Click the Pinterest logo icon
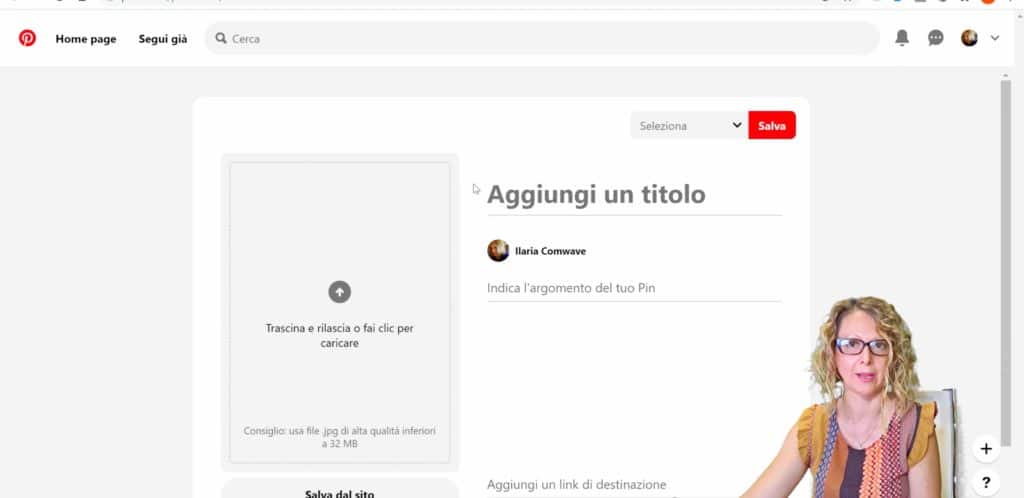Image resolution: width=1024 pixels, height=498 pixels. coord(27,38)
